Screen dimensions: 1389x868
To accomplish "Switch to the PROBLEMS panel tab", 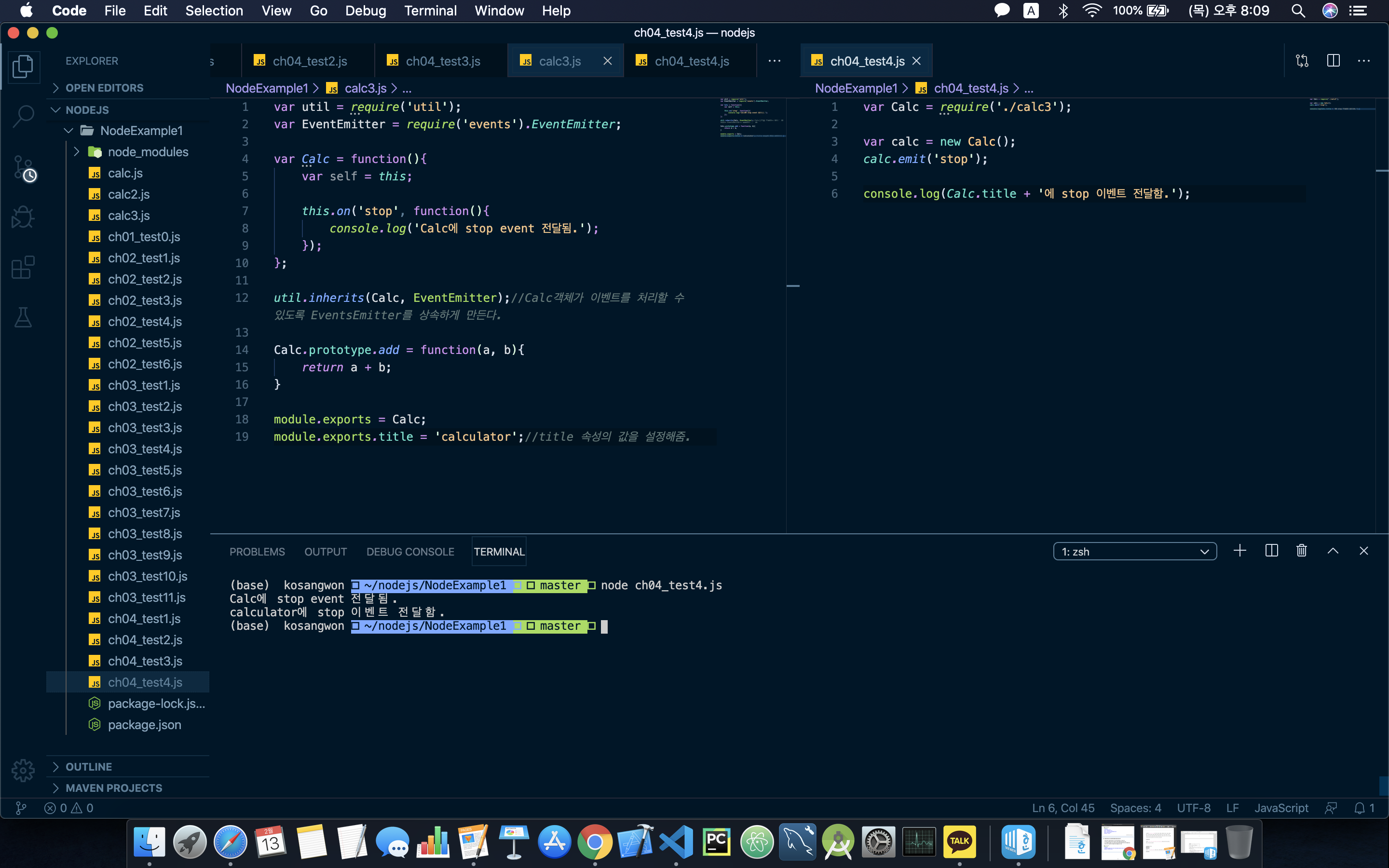I will click(257, 552).
